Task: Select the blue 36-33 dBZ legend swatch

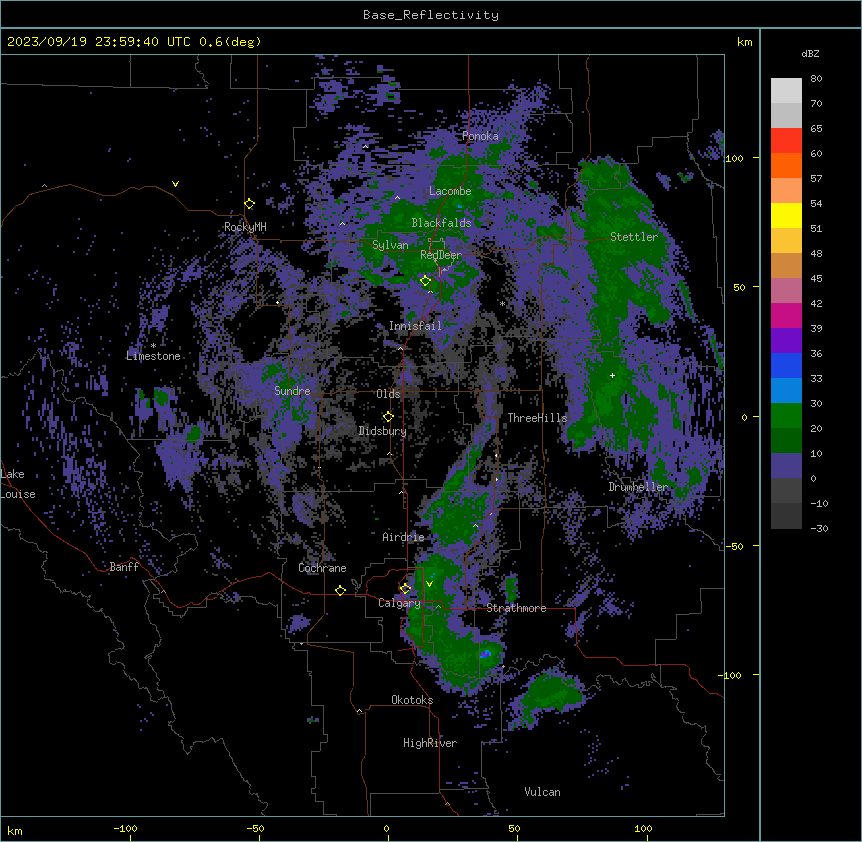Action: click(x=786, y=365)
